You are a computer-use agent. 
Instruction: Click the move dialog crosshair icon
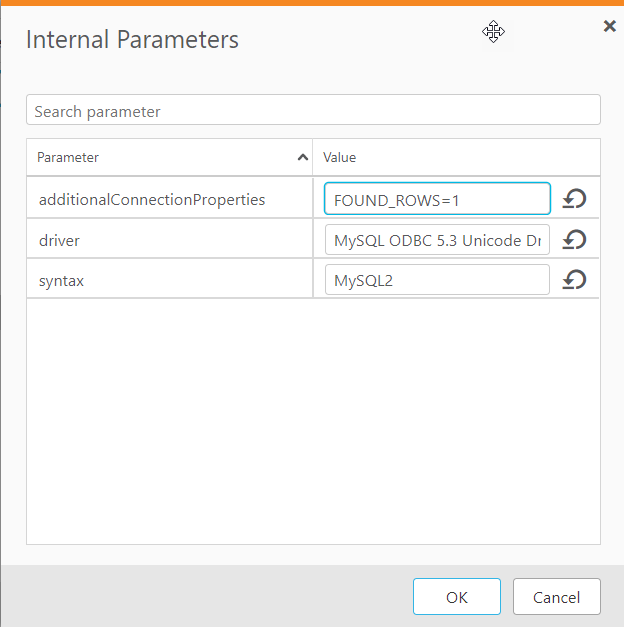[x=493, y=32]
